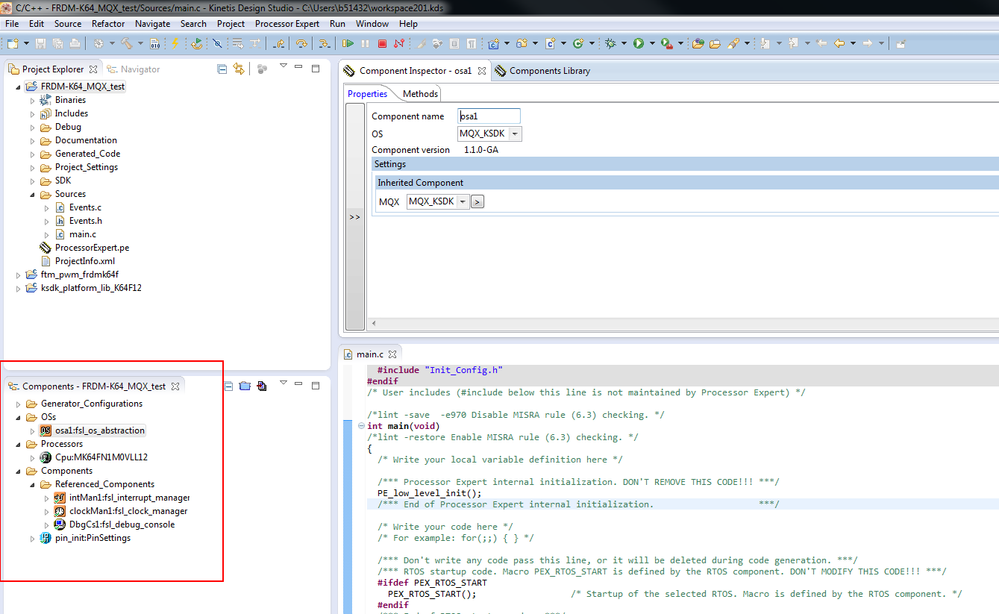Click the Skip All Breakpoints icon
Viewport: 999px width, 614px height.
217,43
